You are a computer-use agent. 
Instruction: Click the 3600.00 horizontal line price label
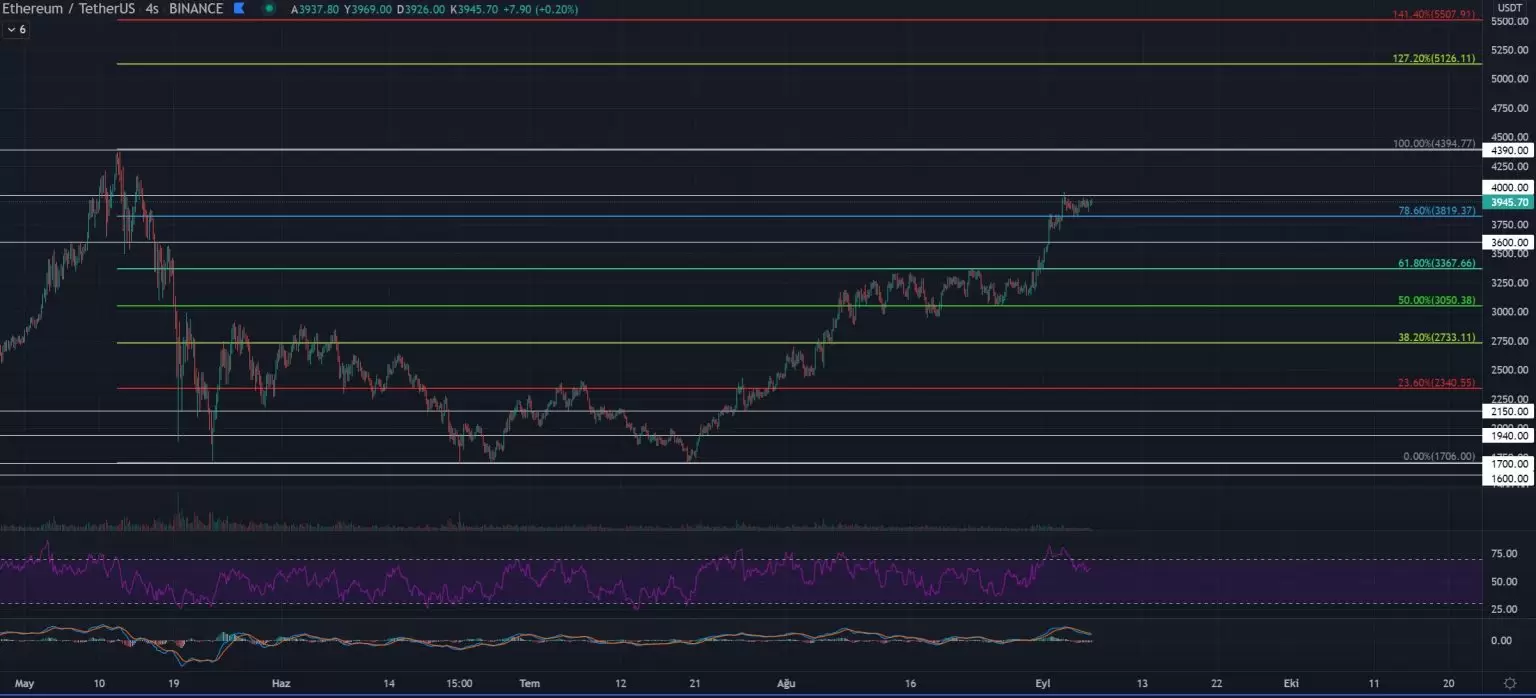click(1509, 242)
